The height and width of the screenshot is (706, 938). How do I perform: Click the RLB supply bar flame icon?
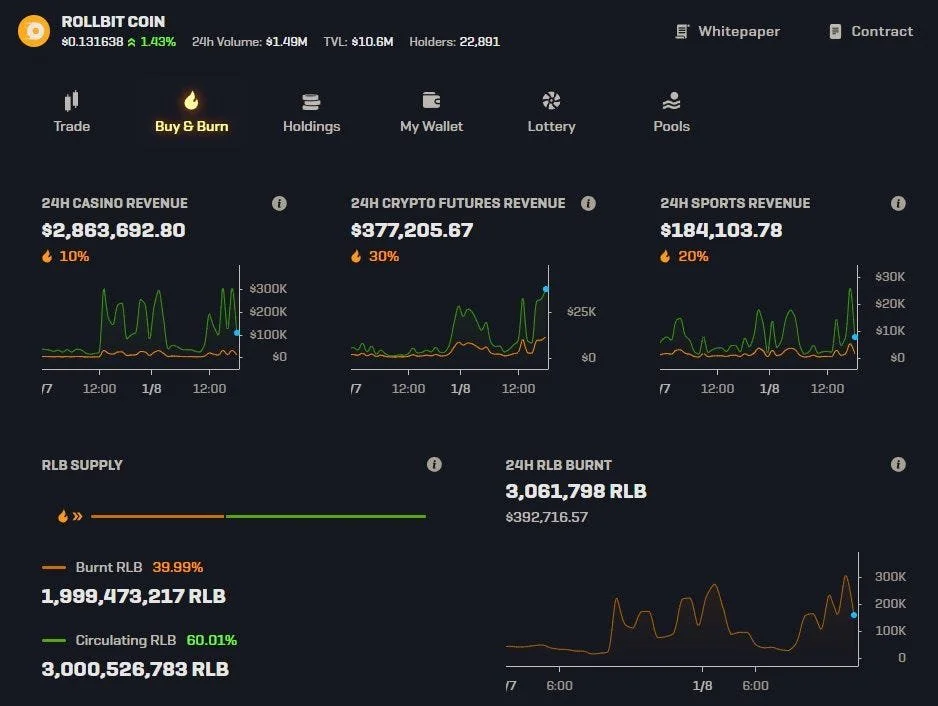pos(63,516)
